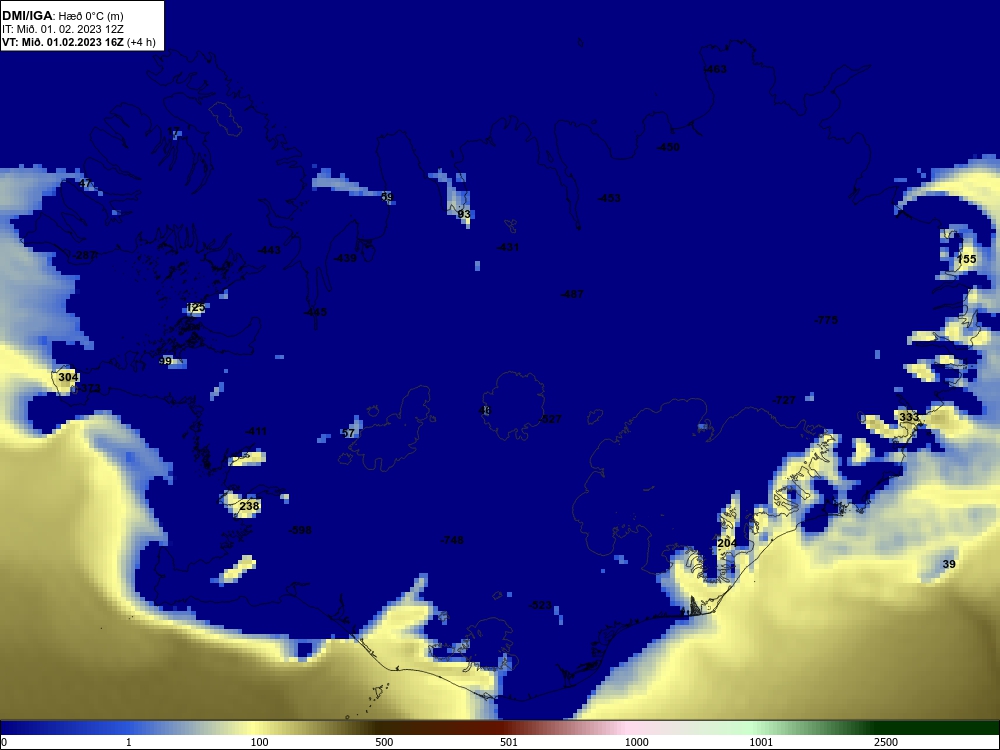Click the 93 value on the map
1000x750 pixels.
[464, 214]
